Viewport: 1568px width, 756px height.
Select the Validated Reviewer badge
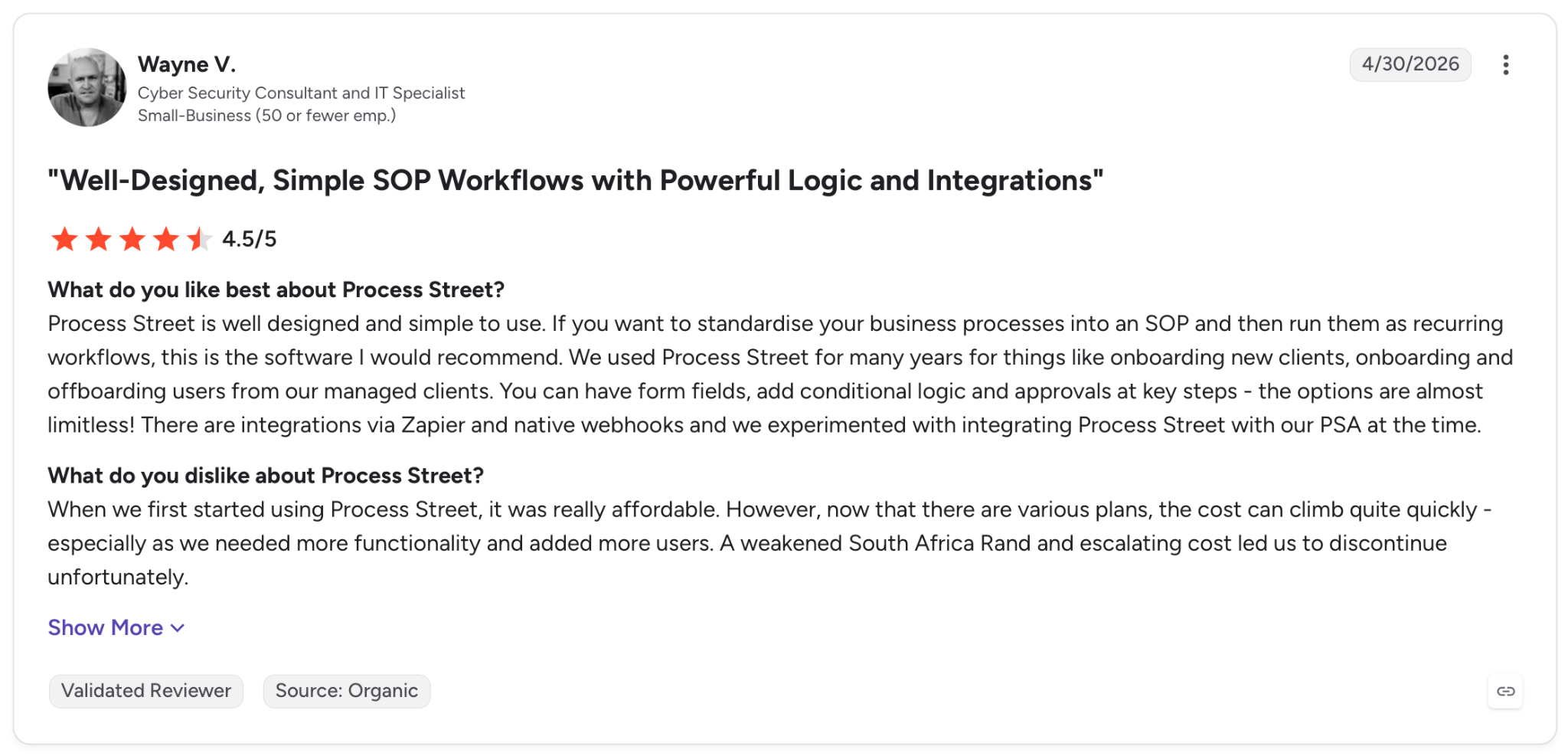146,691
